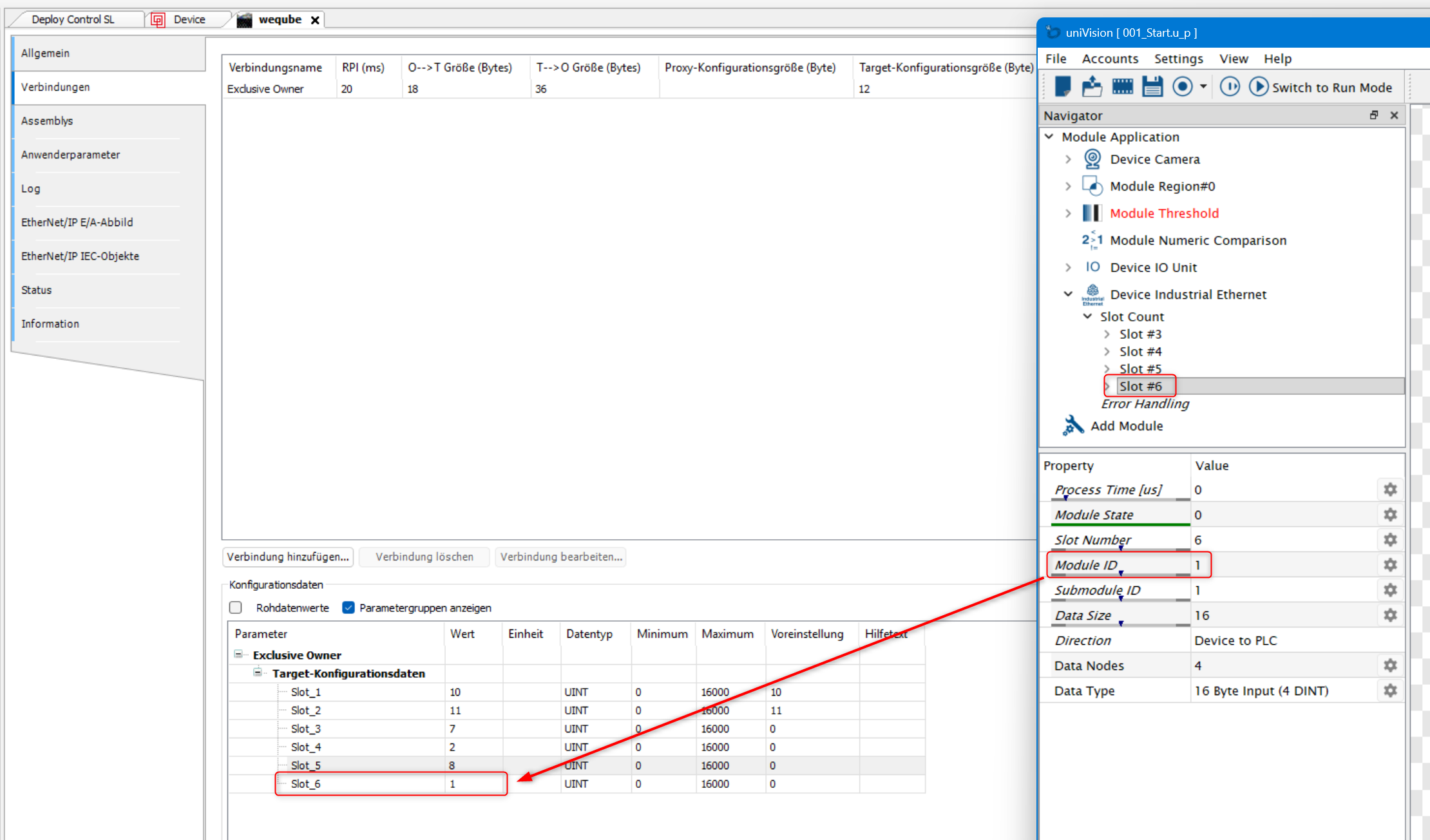Click the Verbindung hinzufügen button
The width and height of the screenshot is (1430, 840).
[x=287, y=557]
